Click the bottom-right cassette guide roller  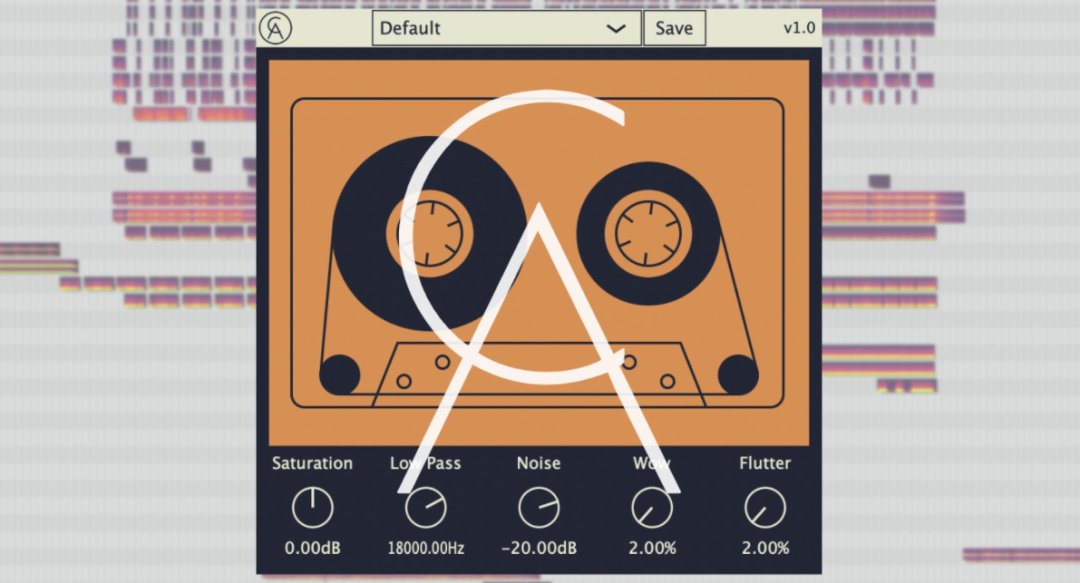point(738,375)
